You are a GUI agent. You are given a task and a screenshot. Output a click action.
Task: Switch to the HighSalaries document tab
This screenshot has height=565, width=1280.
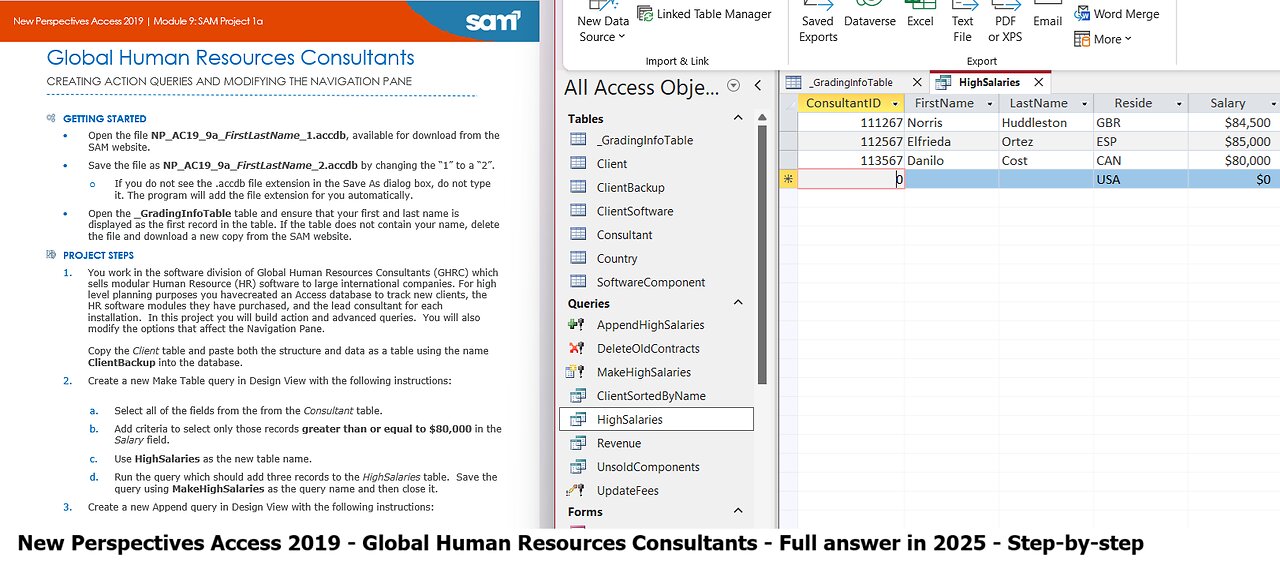pos(989,83)
